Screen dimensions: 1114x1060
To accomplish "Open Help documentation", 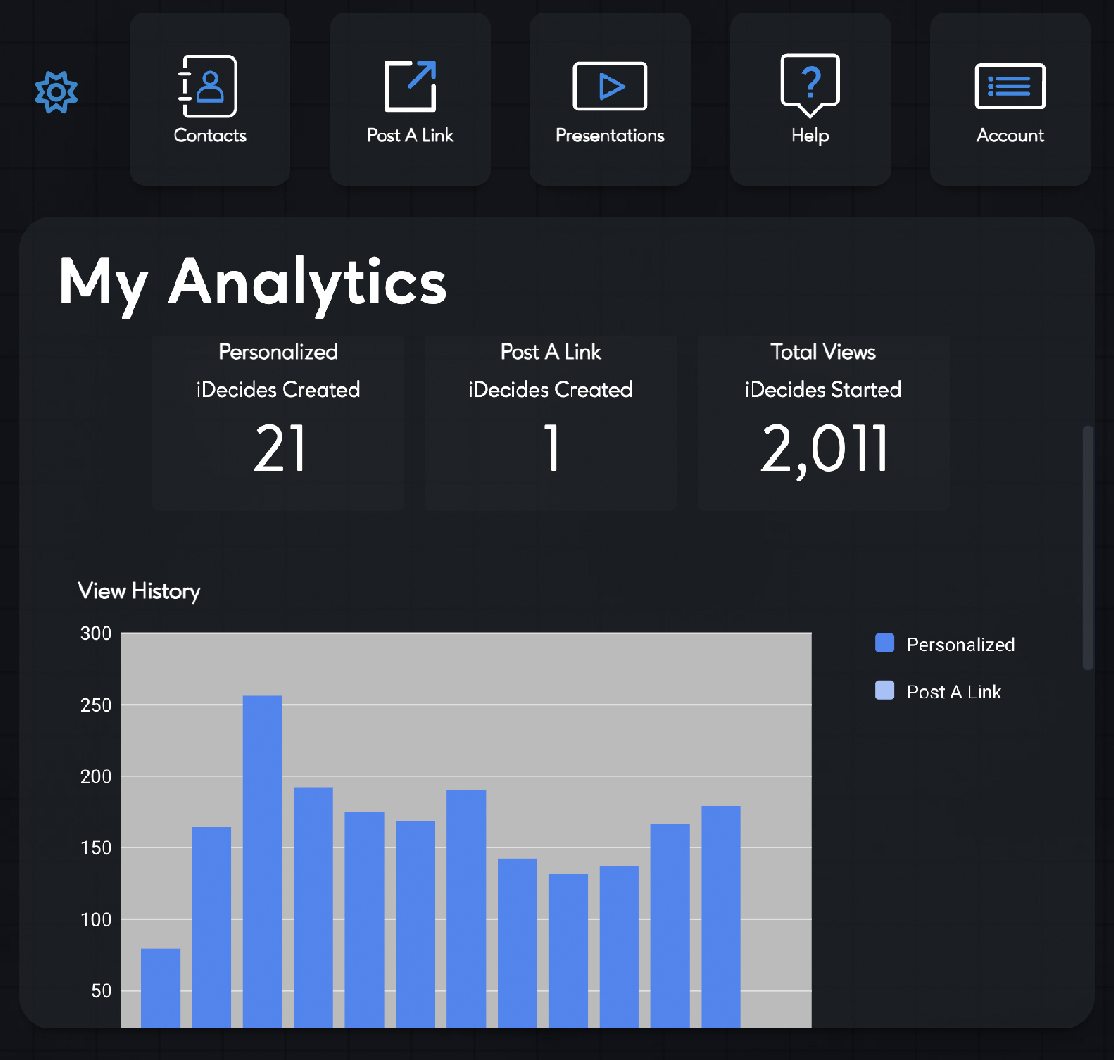I will point(810,98).
